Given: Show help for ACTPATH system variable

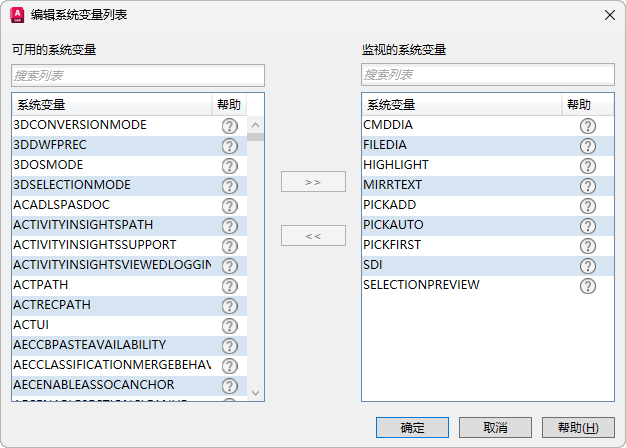Looking at the screenshot, I should pyautogui.click(x=229, y=286).
